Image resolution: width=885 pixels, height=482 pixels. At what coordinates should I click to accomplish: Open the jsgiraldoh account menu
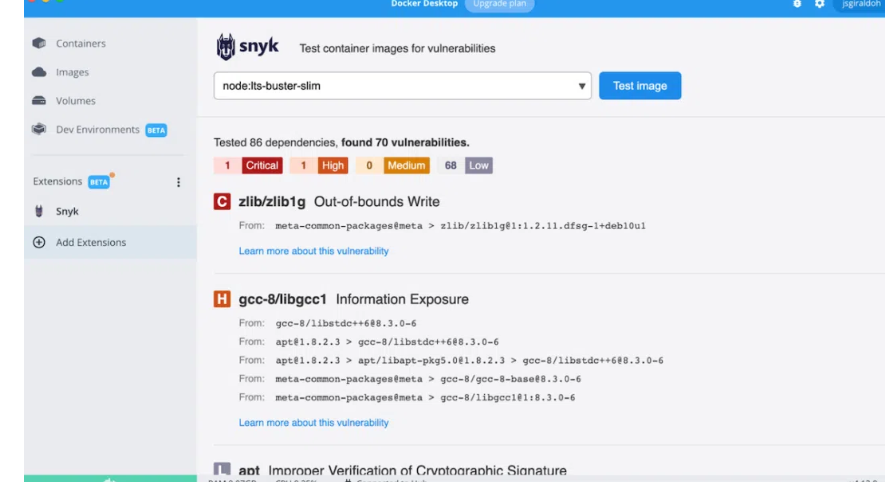(x=858, y=5)
